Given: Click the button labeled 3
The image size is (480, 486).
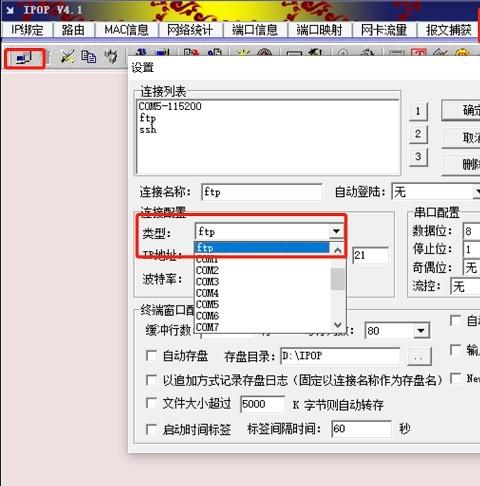Looking at the screenshot, I should [x=418, y=157].
